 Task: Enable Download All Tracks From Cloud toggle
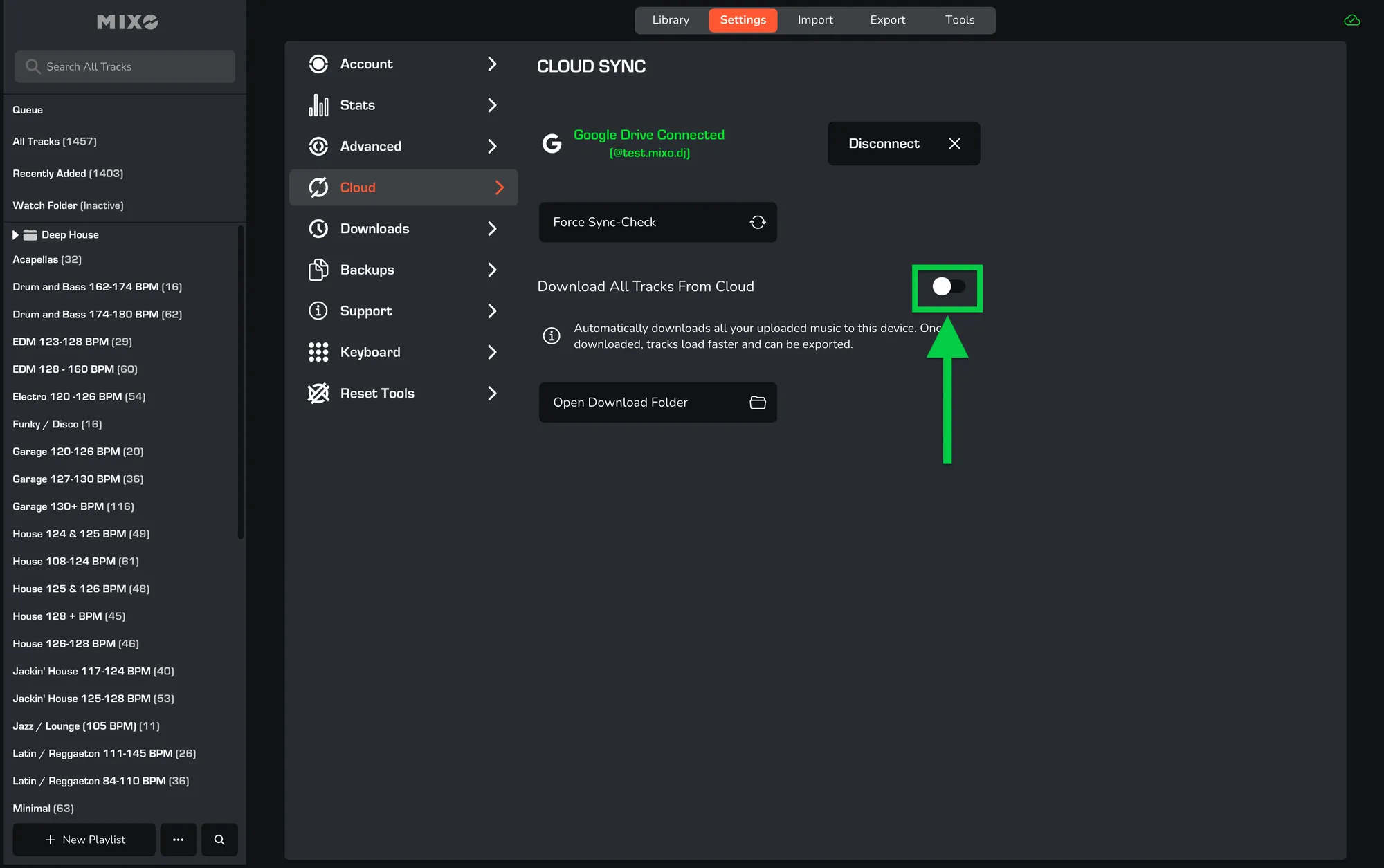tap(947, 286)
